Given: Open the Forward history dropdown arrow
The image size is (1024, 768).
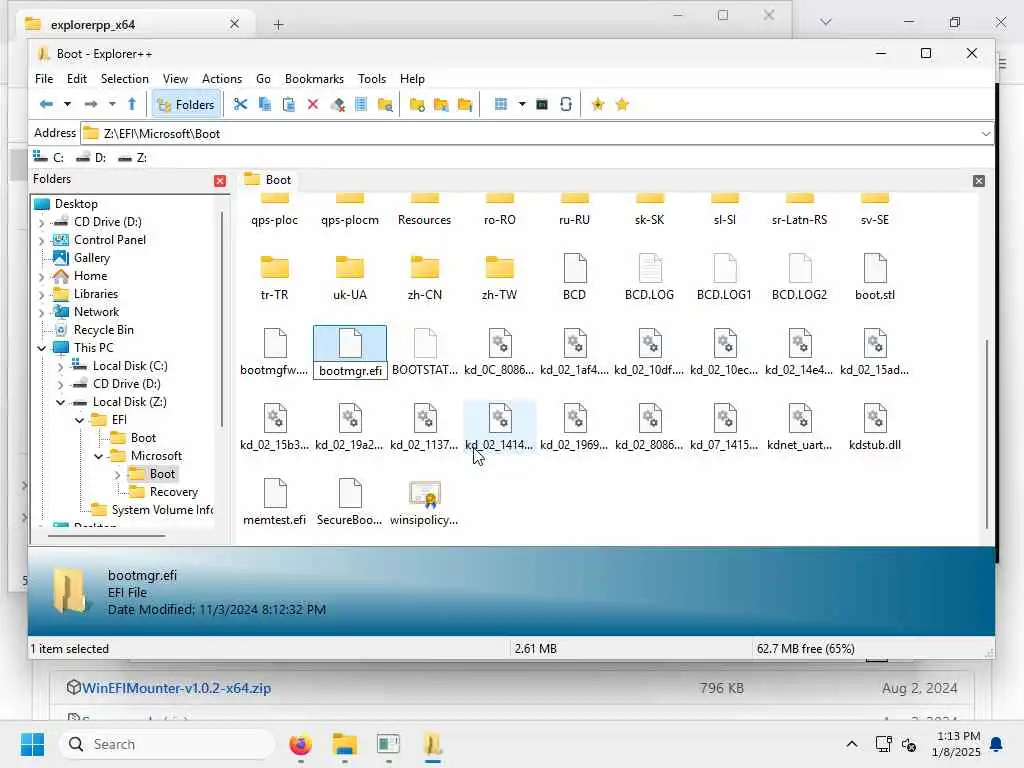Looking at the screenshot, I should point(112,104).
